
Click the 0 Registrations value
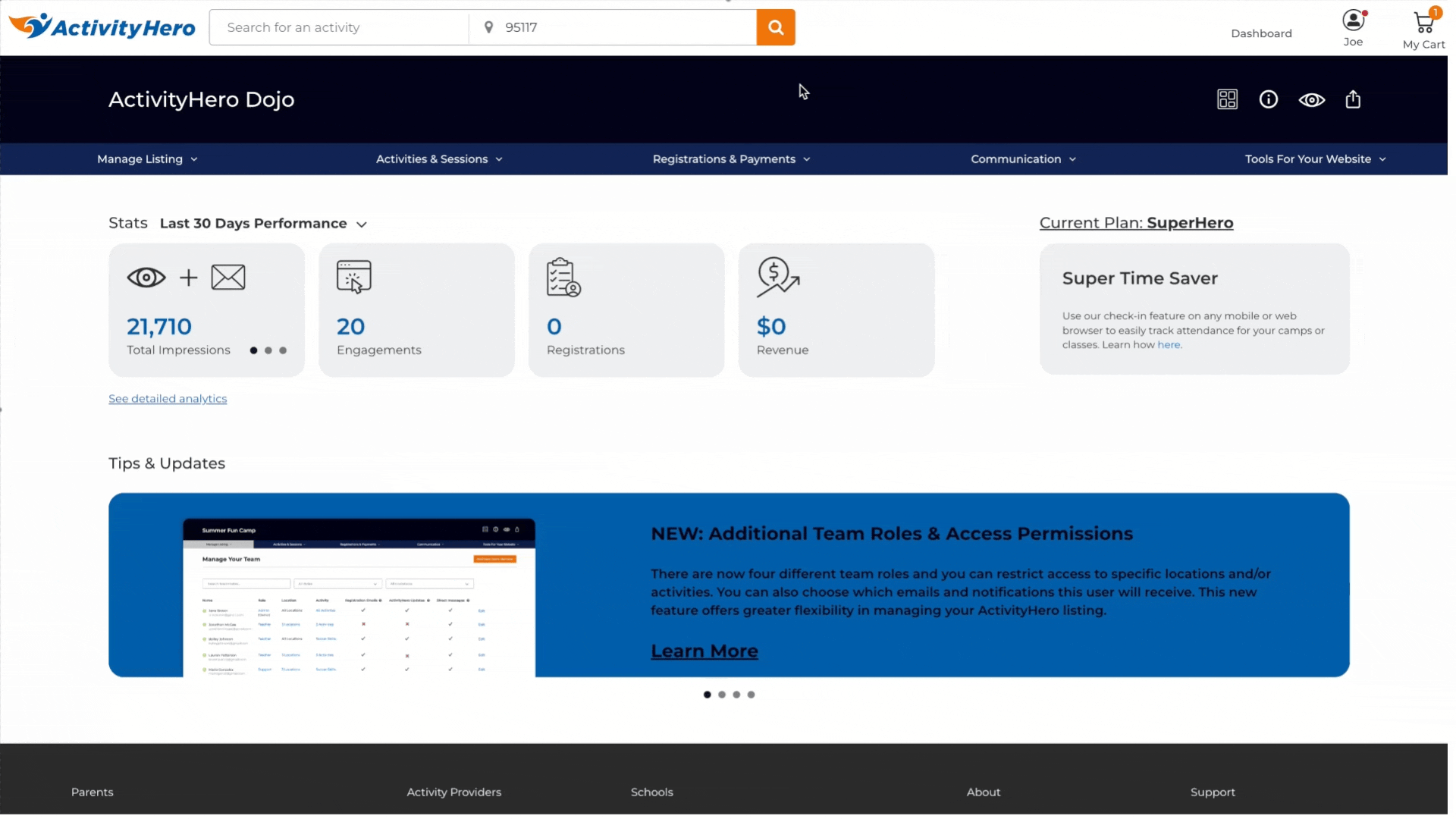pyautogui.click(x=554, y=327)
